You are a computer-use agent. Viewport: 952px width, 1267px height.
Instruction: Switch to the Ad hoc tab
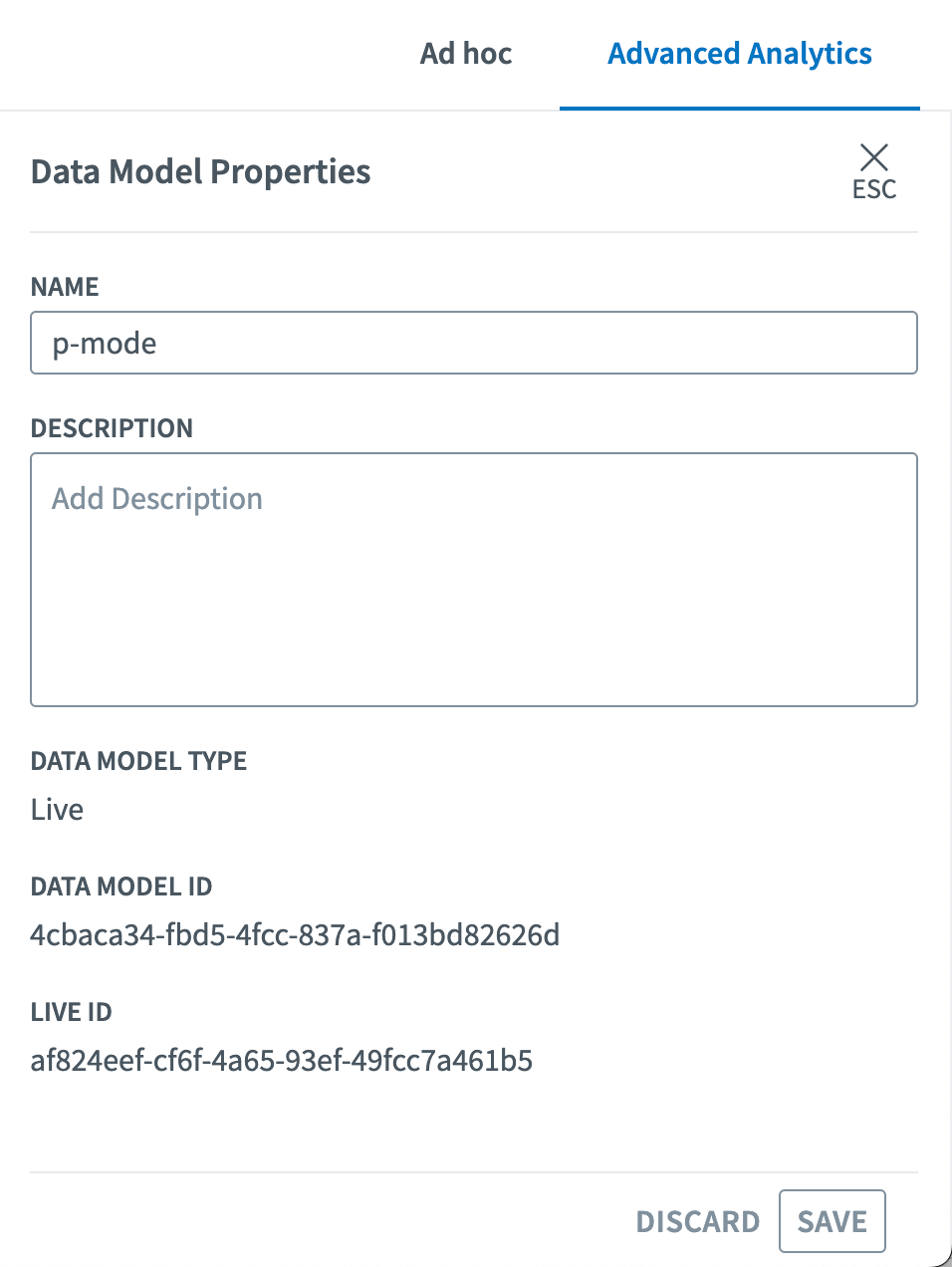[466, 54]
